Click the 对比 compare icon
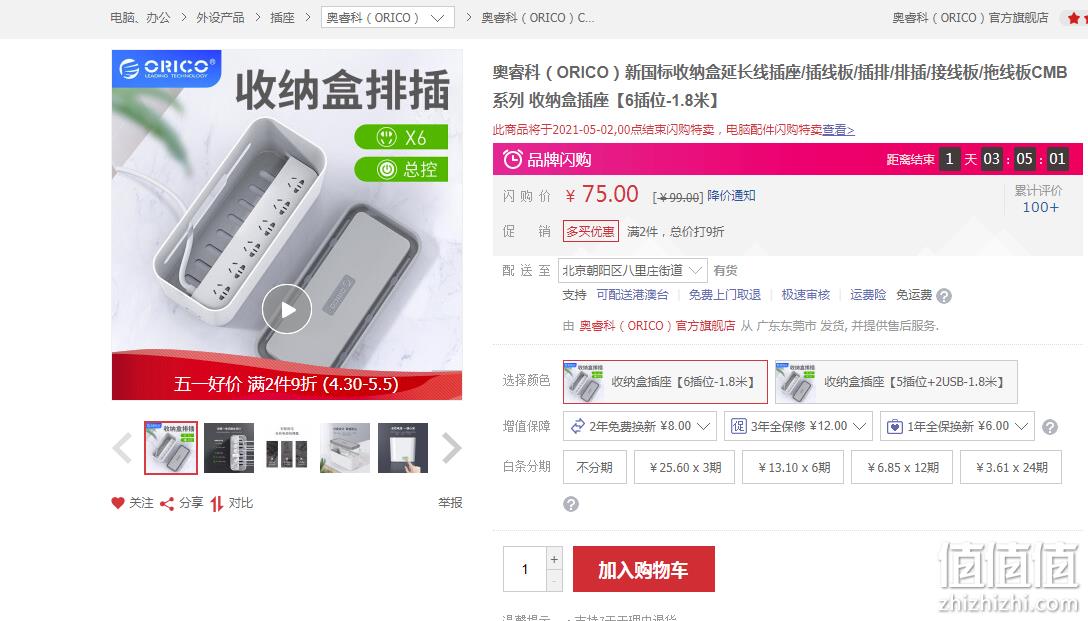Image resolution: width=1088 pixels, height=621 pixels. (216, 504)
